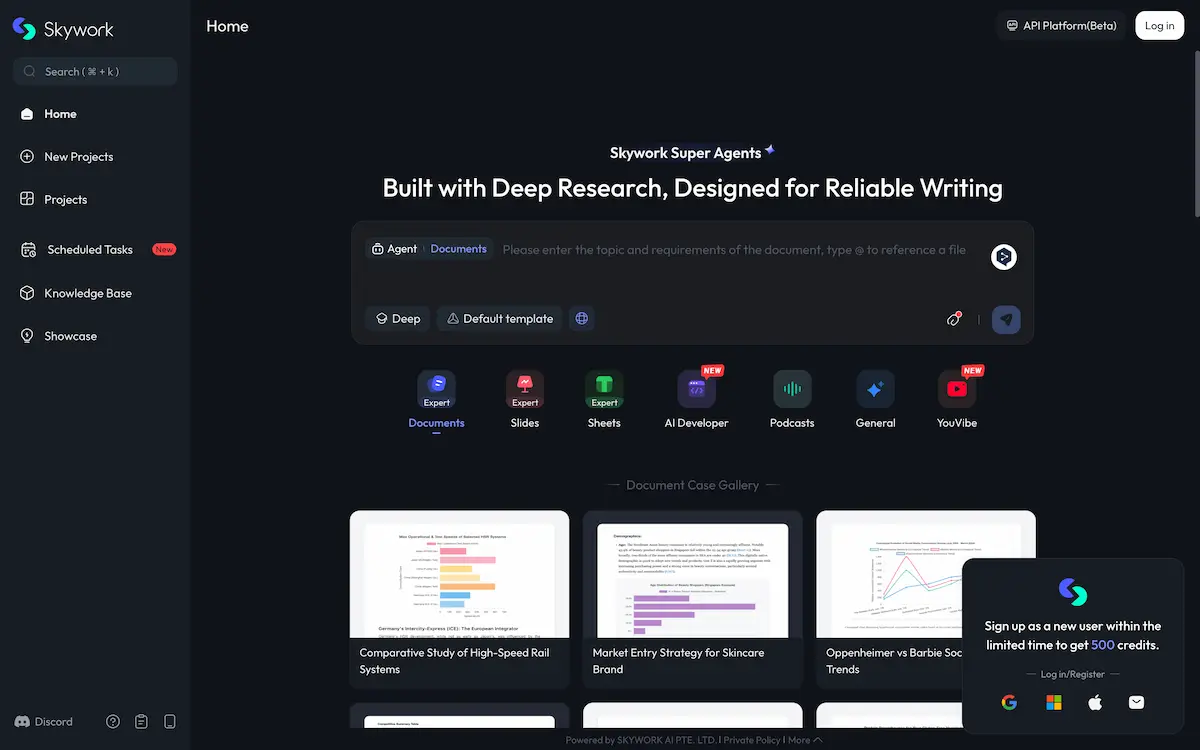Click the help question mark icon
The image size is (1200, 750).
[x=113, y=721]
